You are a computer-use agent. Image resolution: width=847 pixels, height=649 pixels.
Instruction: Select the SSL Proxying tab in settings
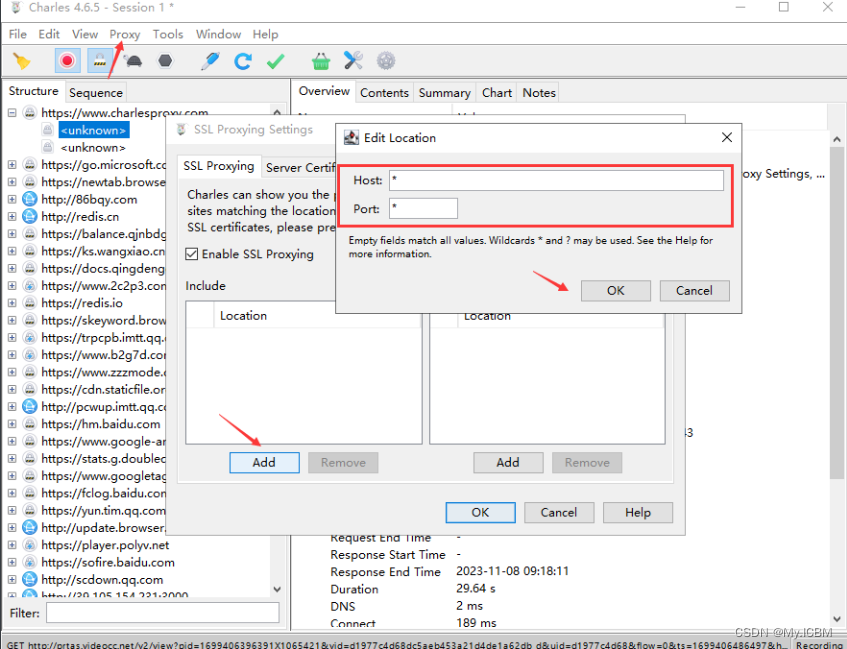coord(218,165)
